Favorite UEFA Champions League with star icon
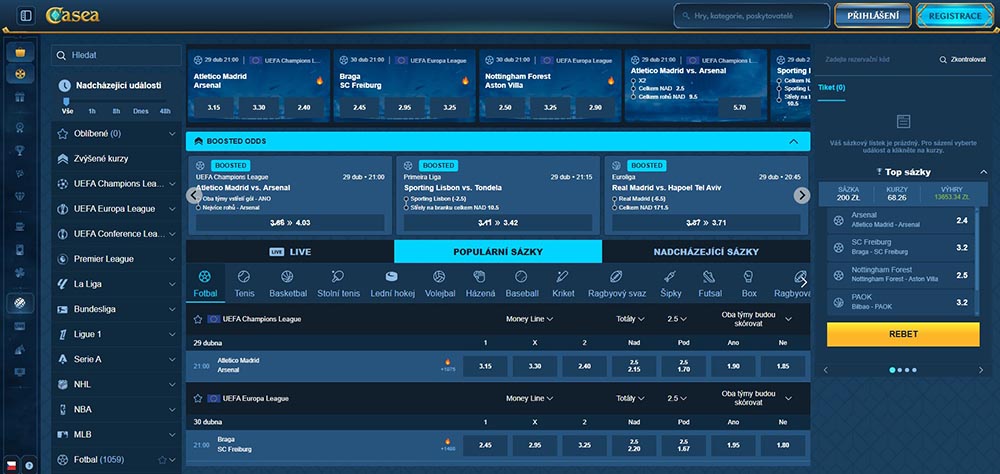The image size is (1000, 474). point(198,319)
